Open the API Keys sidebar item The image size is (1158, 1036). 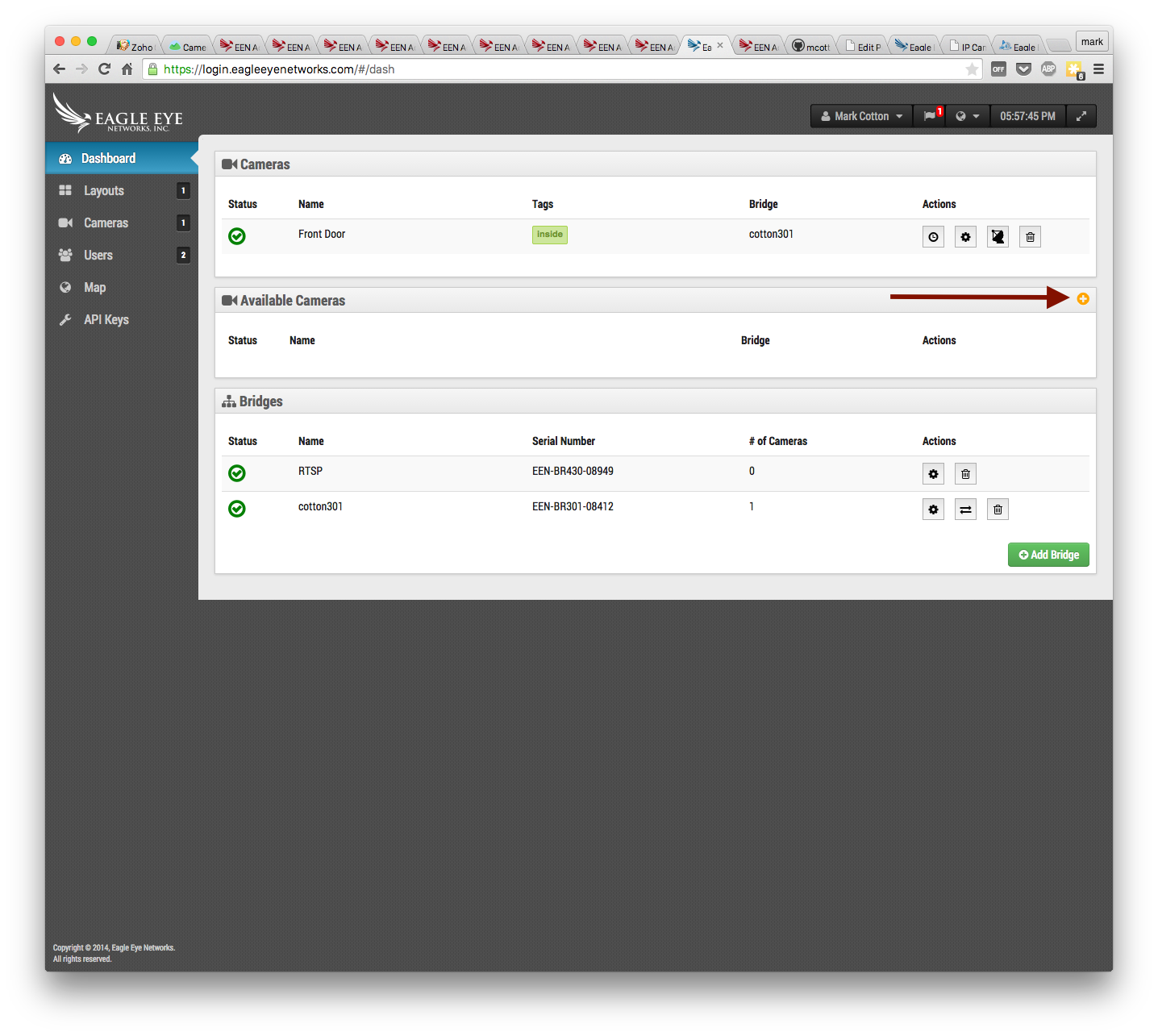click(x=106, y=320)
